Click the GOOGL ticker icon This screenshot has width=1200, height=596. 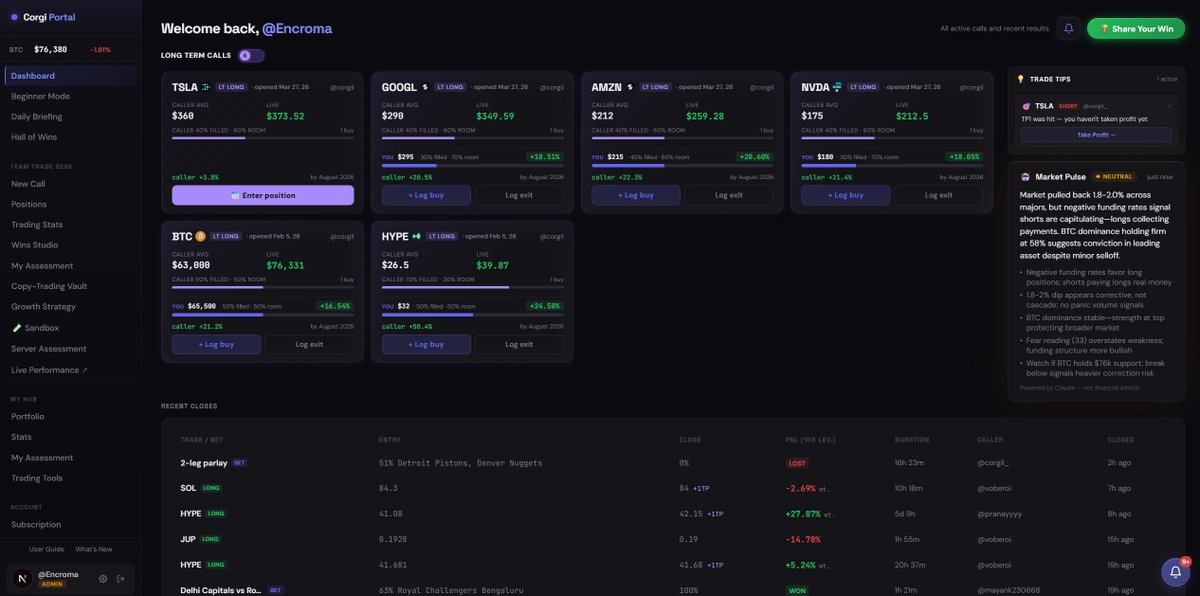425,87
